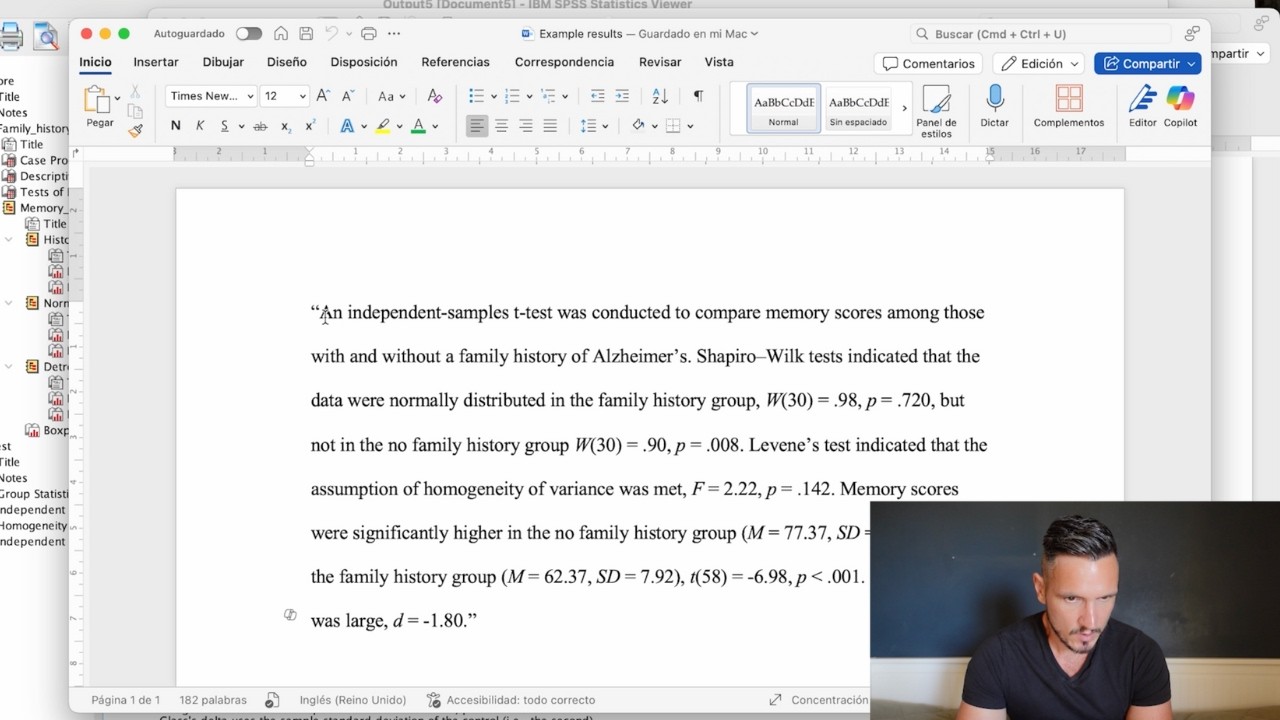Click the Copy icon below scissors
The image size is (1280, 720).
click(x=135, y=111)
